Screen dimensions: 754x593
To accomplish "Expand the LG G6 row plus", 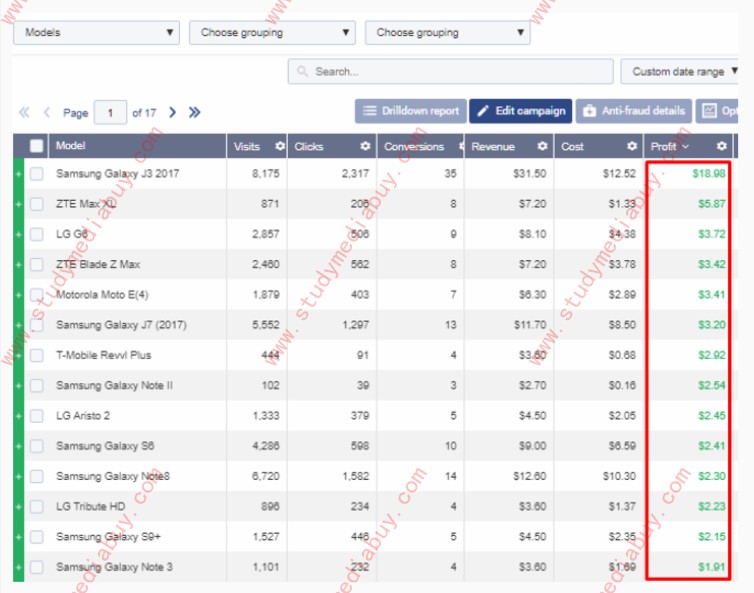I will (18, 234).
